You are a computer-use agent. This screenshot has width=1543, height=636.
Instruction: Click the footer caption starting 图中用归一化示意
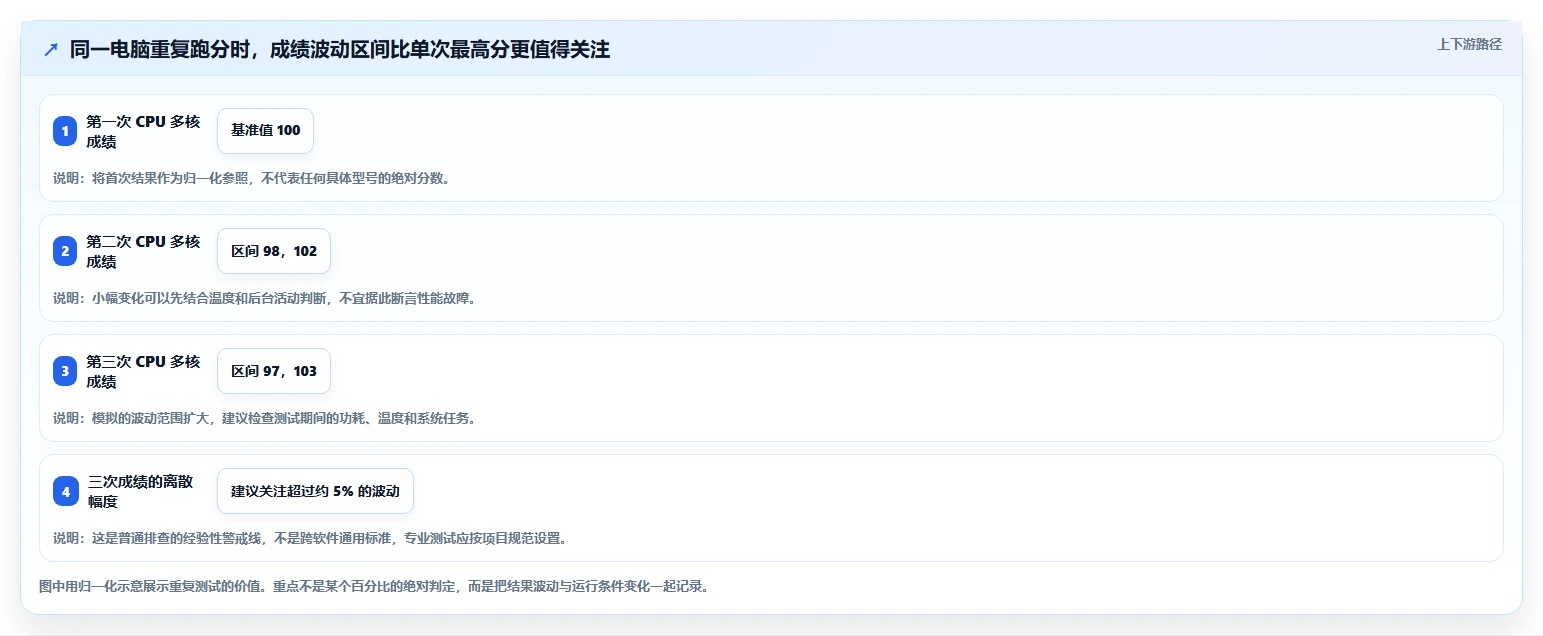[x=374, y=587]
